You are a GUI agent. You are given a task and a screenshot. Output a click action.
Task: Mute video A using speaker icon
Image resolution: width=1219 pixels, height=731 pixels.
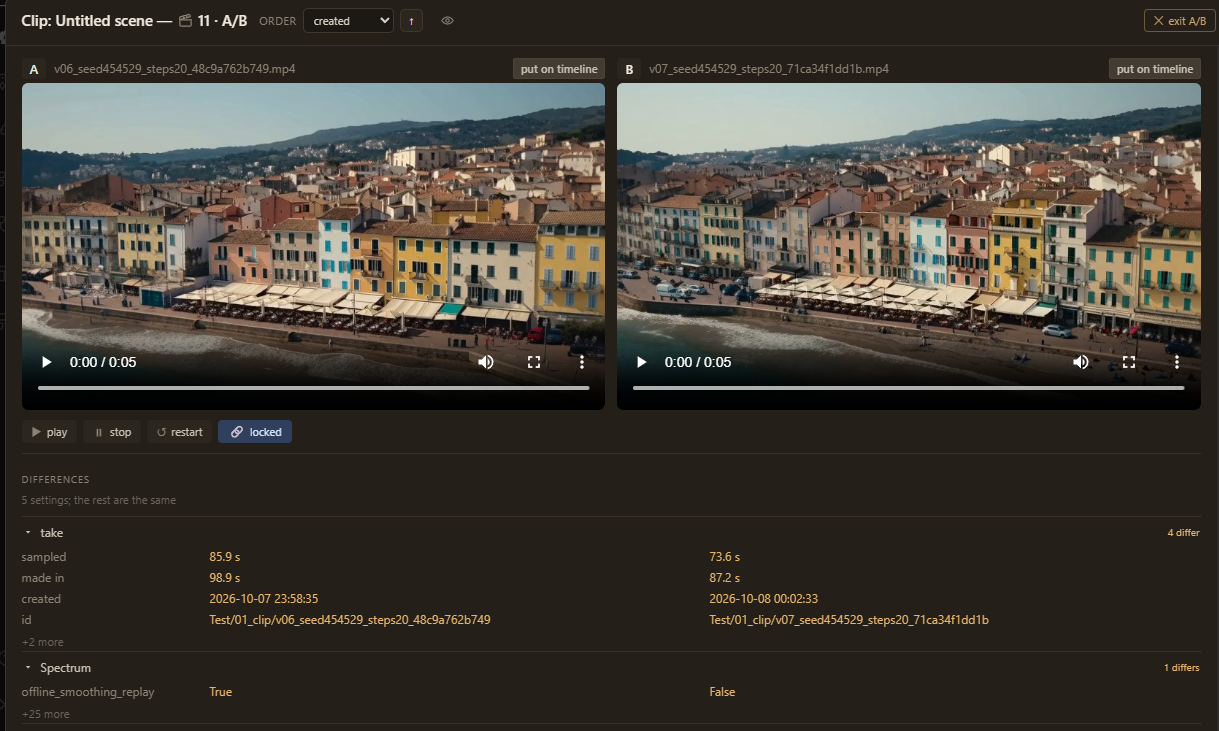(486, 362)
